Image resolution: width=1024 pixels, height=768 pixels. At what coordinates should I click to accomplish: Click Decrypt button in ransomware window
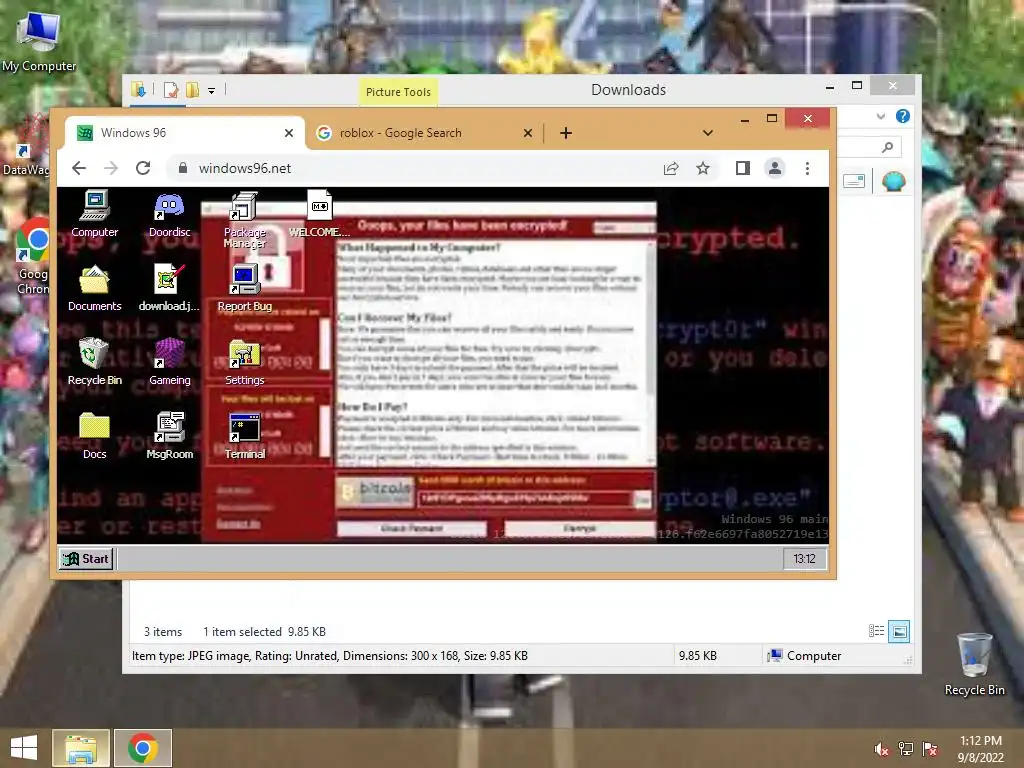(580, 528)
